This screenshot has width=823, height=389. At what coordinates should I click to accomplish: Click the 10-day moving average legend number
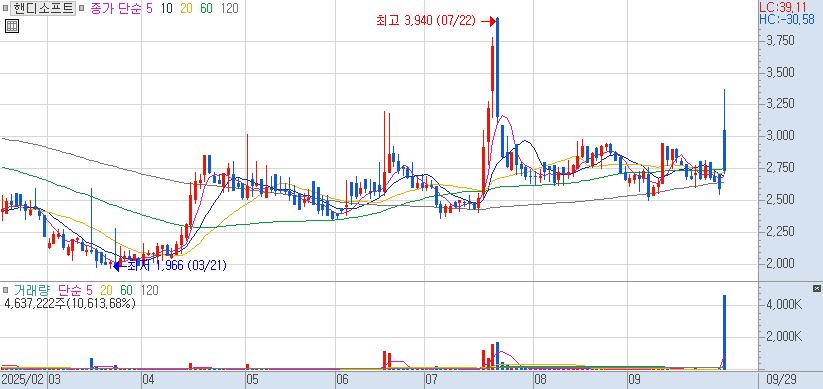[168, 8]
